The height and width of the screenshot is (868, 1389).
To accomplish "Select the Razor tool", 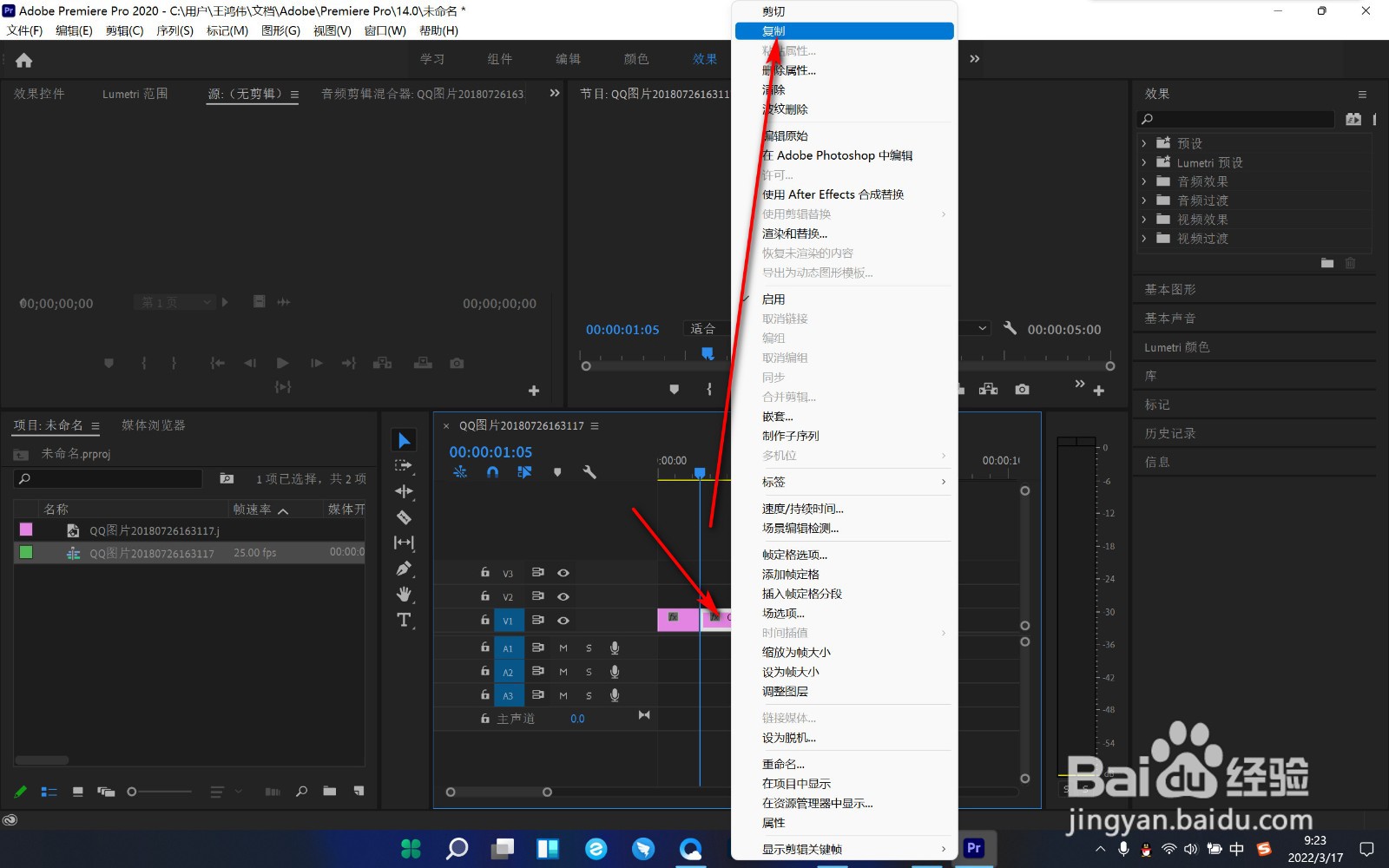I will pyautogui.click(x=404, y=517).
